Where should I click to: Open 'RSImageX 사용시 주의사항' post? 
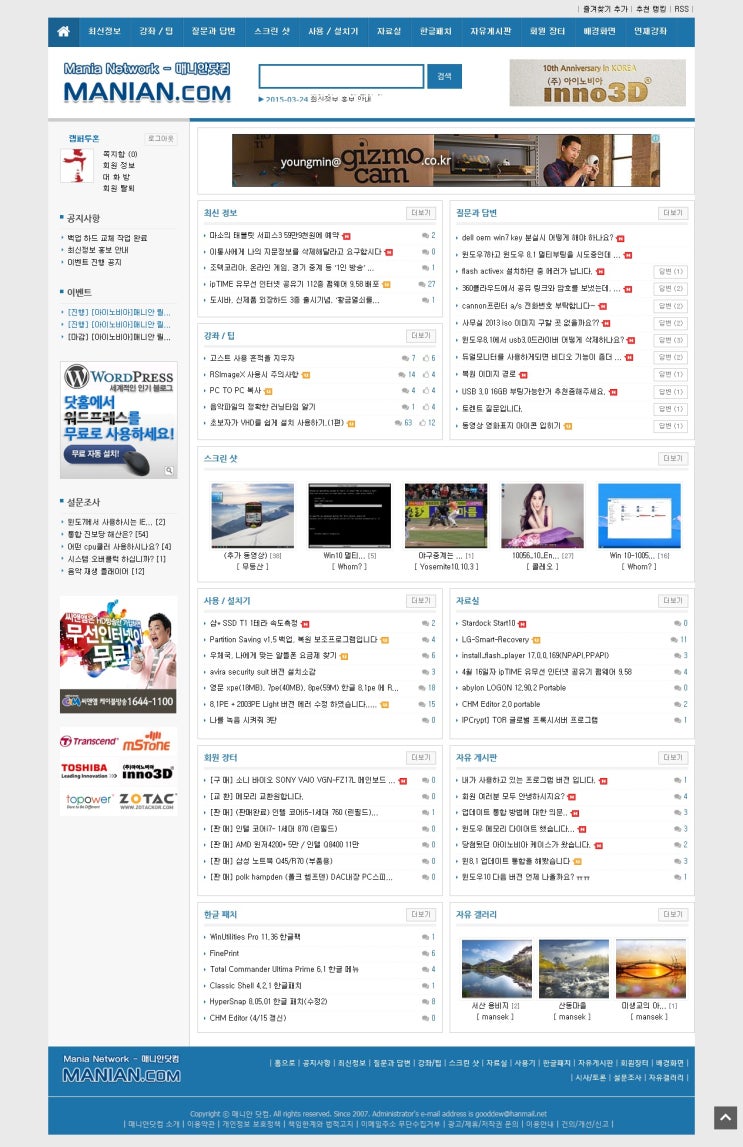point(254,375)
